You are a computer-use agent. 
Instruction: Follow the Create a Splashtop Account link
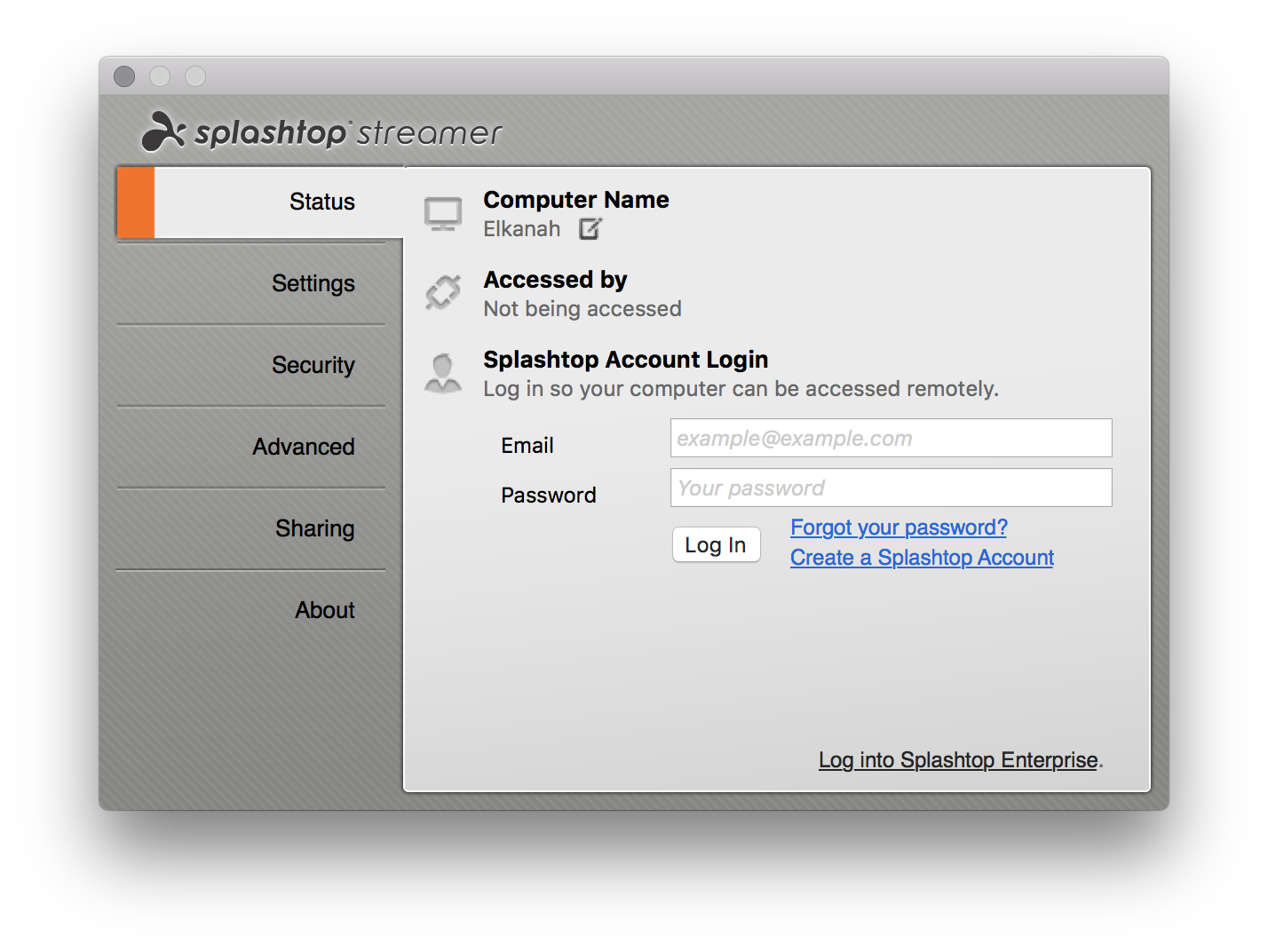[x=922, y=558]
